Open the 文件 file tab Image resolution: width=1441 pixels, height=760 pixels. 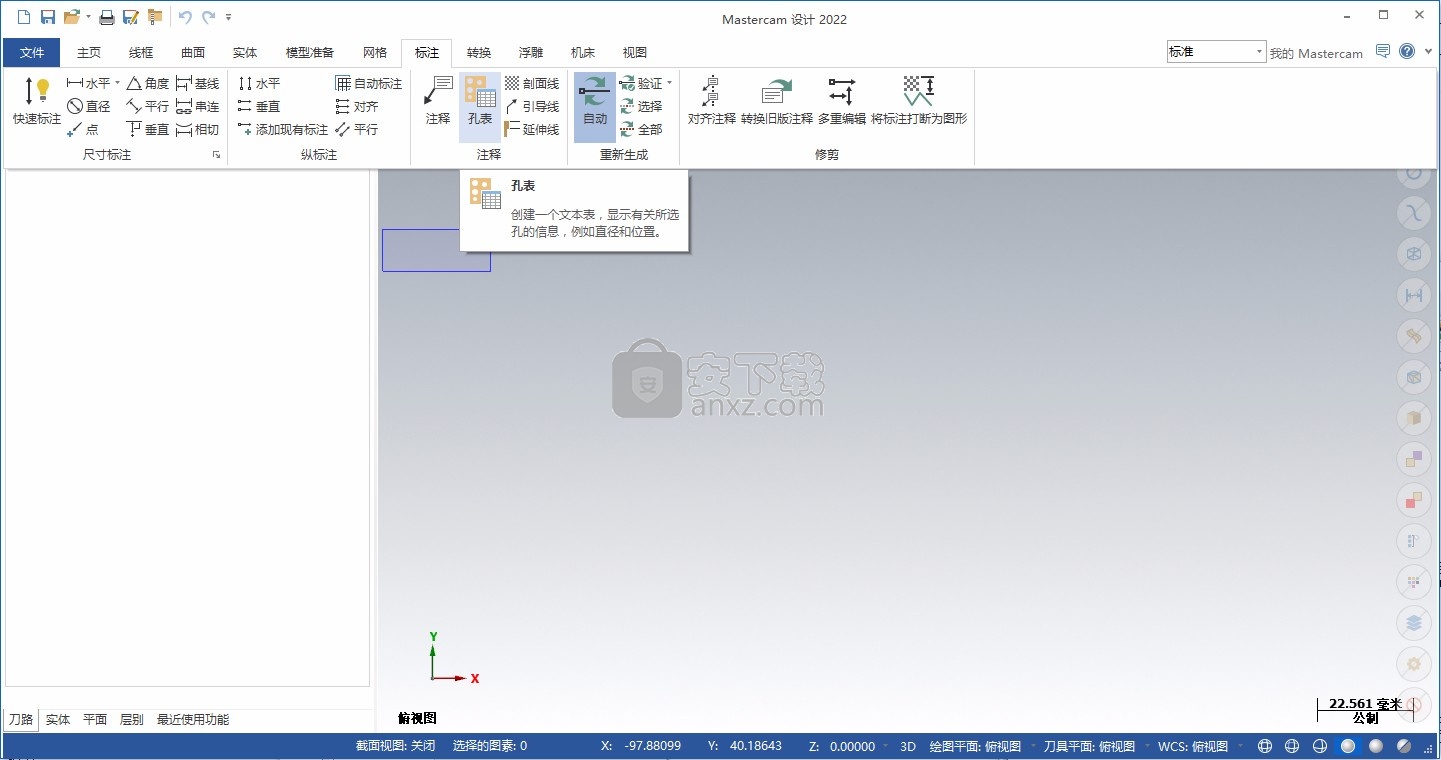point(32,52)
